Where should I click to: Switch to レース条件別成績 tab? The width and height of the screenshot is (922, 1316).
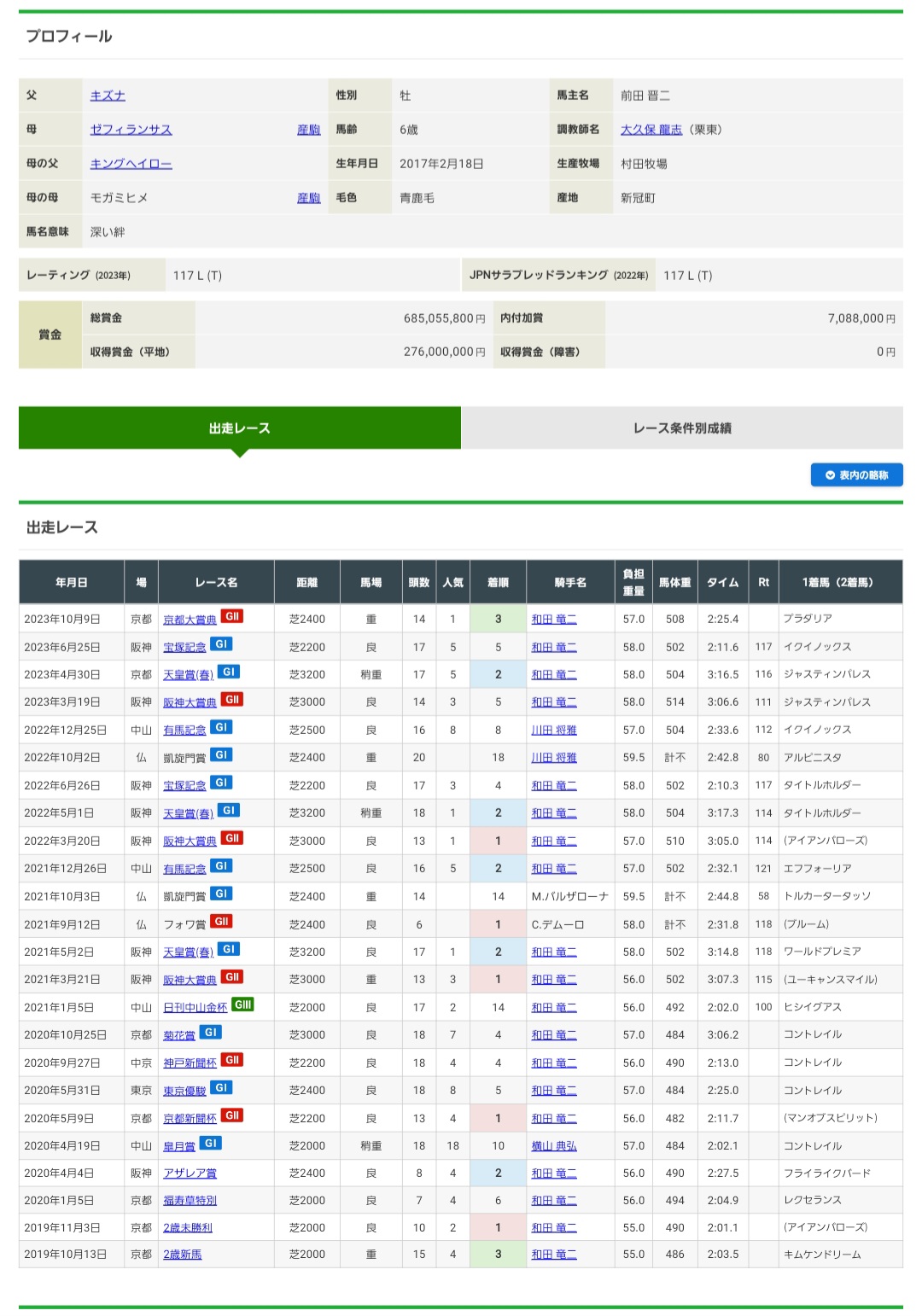pos(681,428)
